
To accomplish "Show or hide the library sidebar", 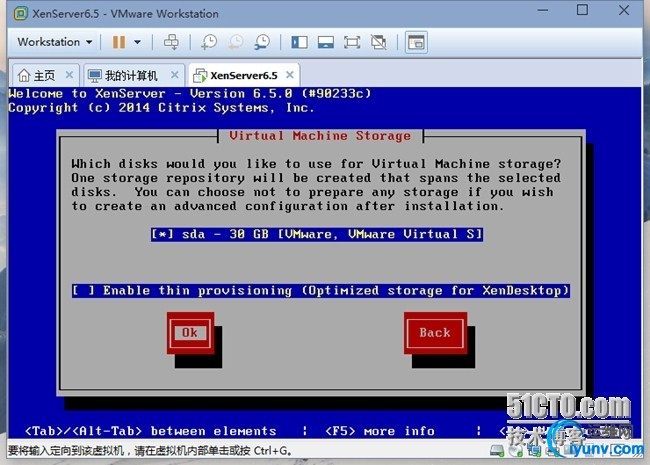I will click(299, 42).
